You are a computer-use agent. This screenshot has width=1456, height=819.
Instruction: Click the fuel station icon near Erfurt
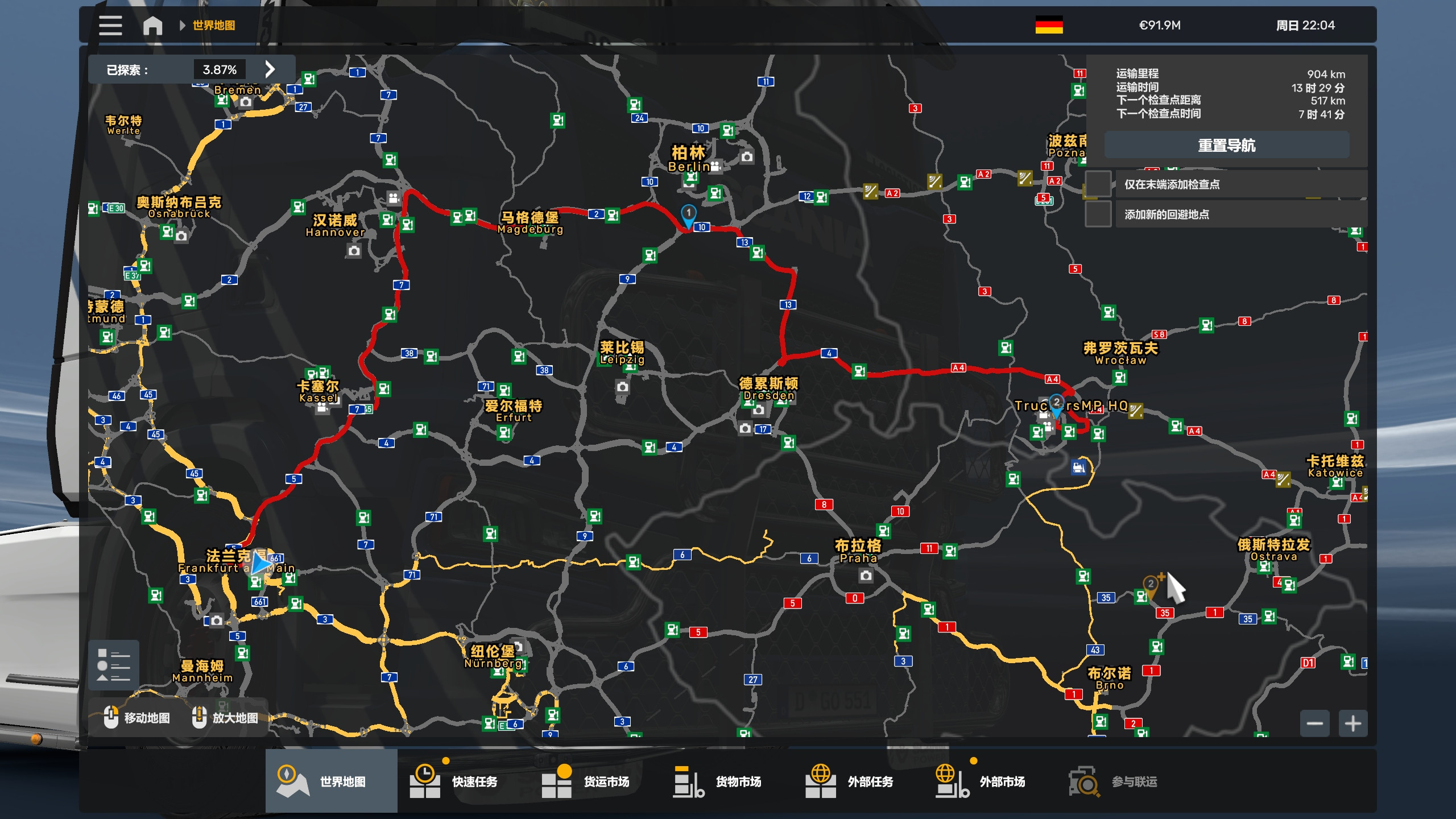click(504, 433)
